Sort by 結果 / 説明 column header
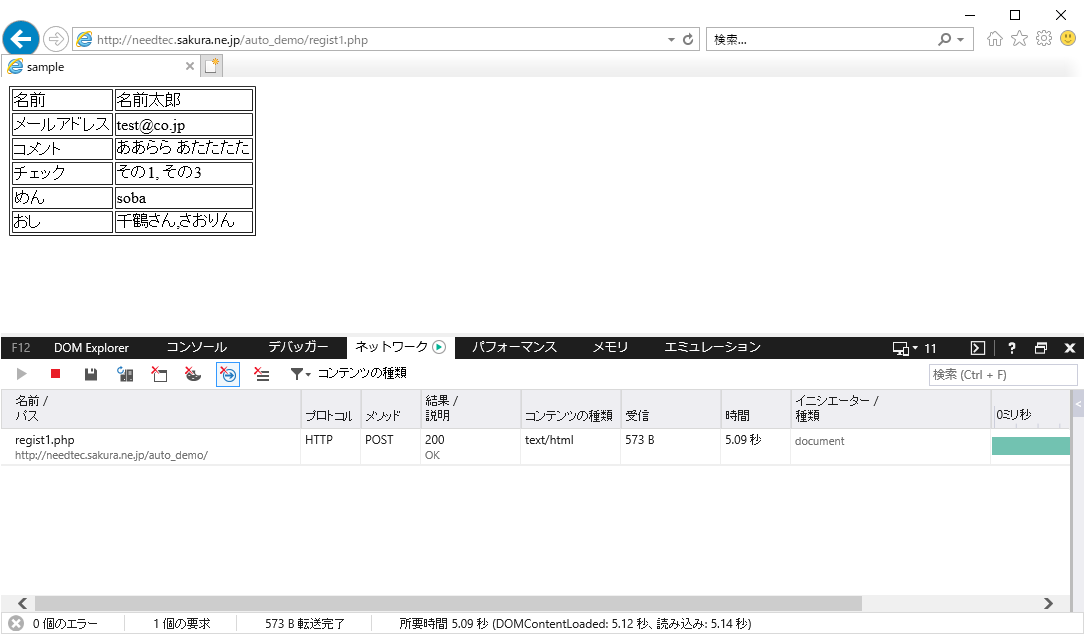The height and width of the screenshot is (635, 1085). (x=471, y=409)
